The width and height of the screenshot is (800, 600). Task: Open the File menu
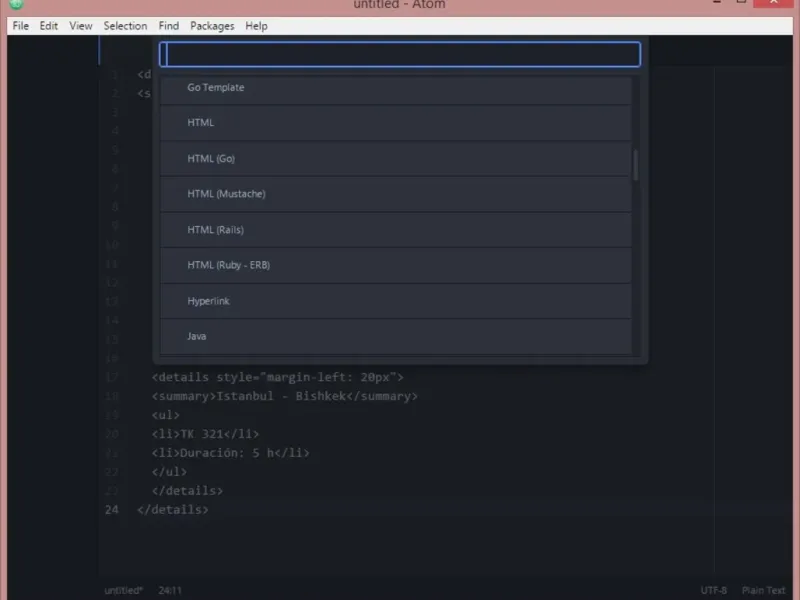[20, 26]
